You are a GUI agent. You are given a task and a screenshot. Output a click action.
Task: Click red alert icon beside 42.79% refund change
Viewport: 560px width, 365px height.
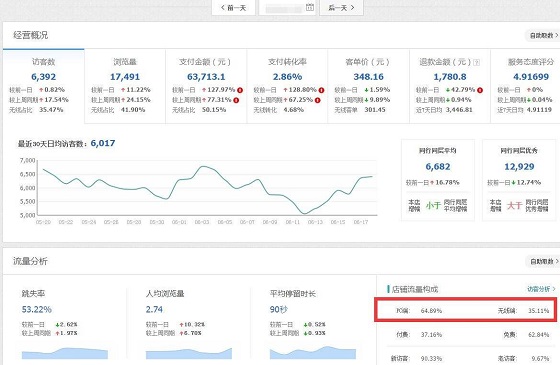480,90
